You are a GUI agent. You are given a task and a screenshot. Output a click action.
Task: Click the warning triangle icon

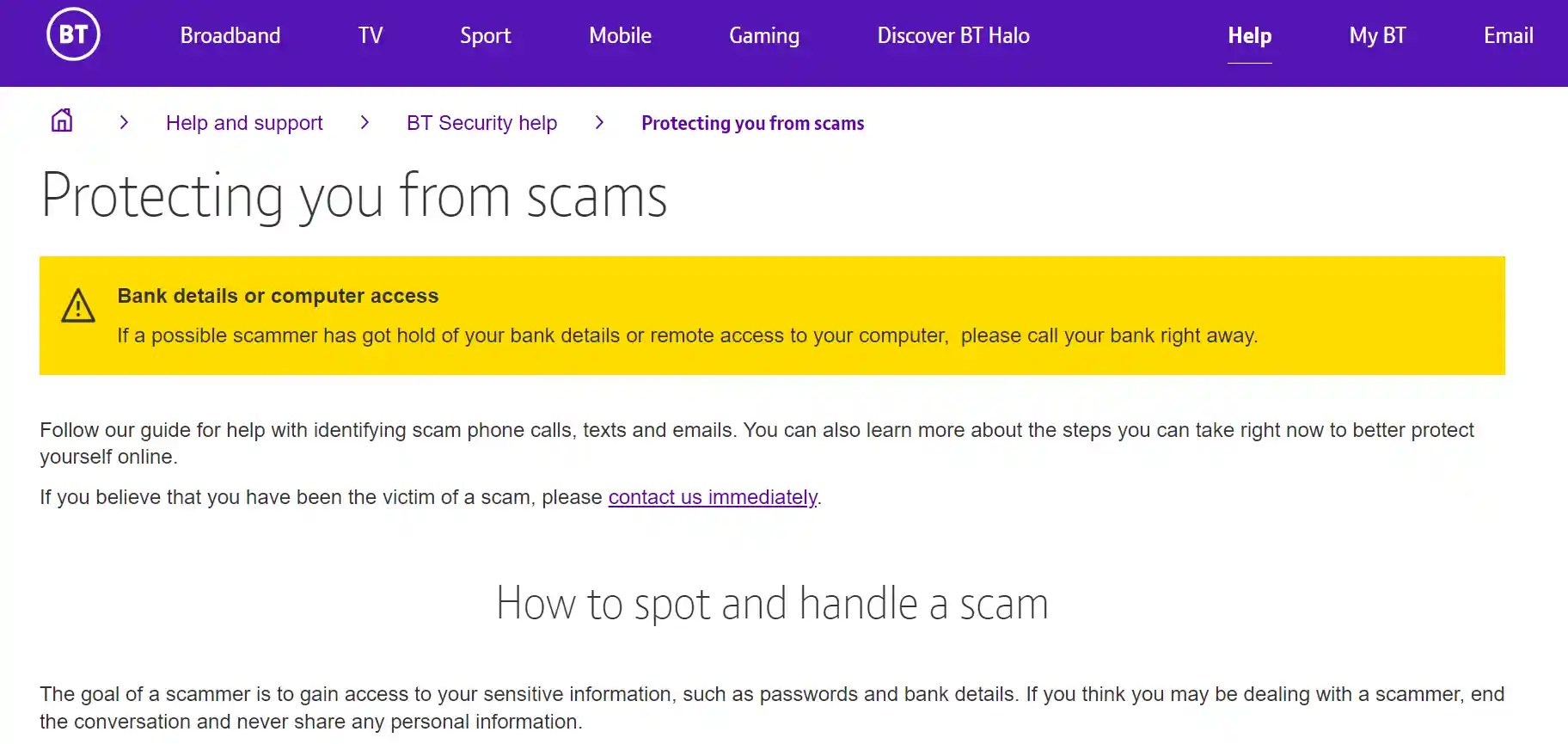78,308
